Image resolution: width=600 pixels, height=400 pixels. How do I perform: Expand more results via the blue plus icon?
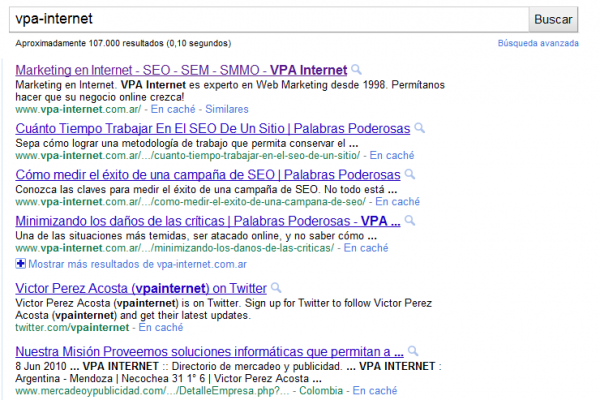[21, 264]
